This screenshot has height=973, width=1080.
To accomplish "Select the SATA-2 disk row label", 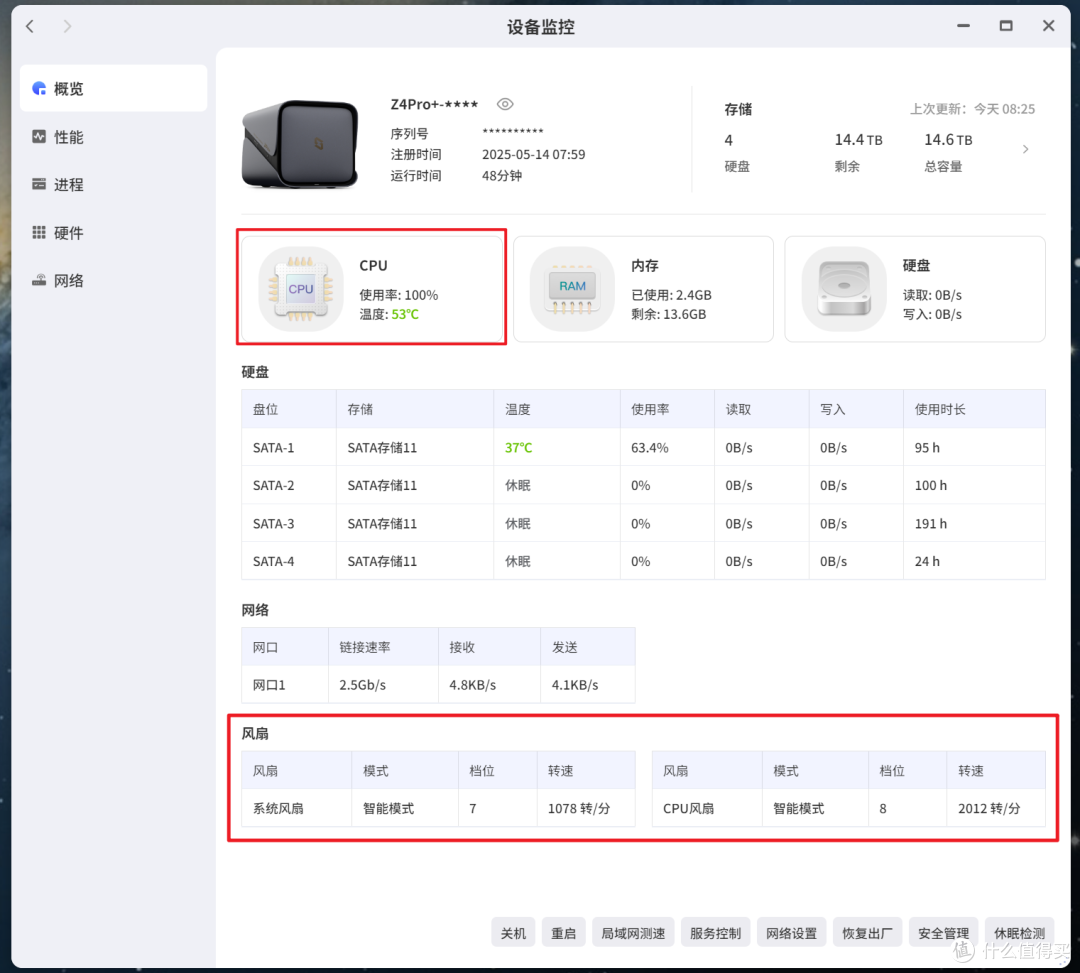I will tap(273, 485).
